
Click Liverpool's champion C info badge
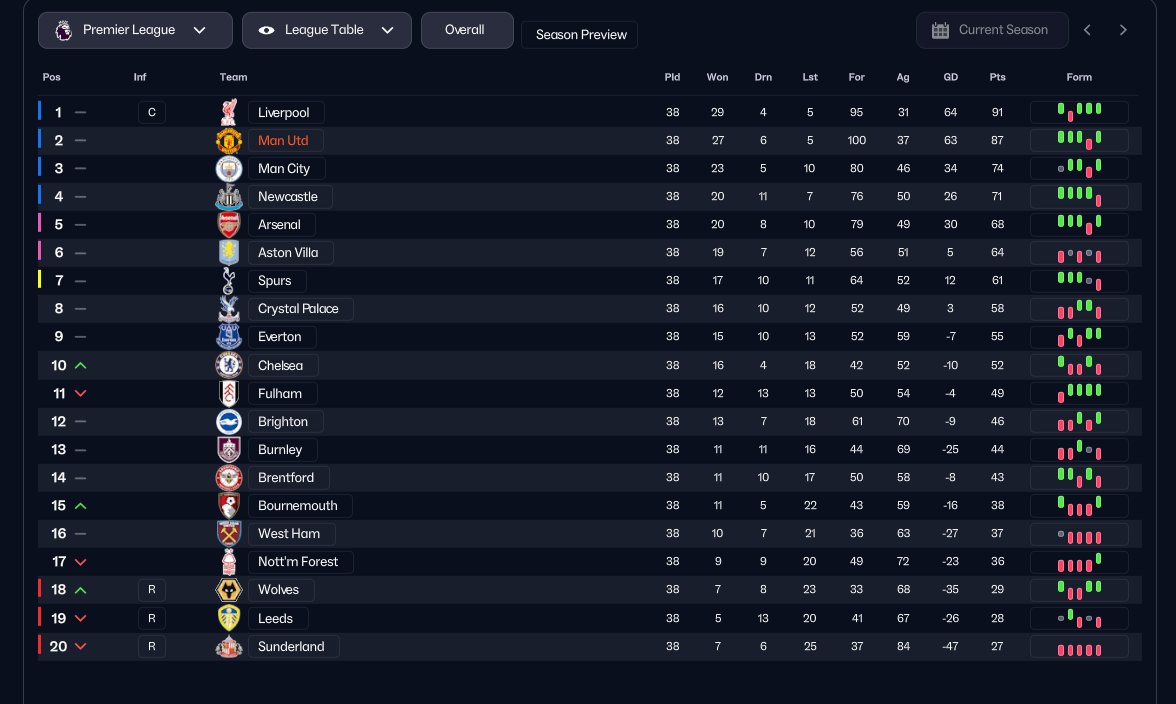click(x=152, y=113)
